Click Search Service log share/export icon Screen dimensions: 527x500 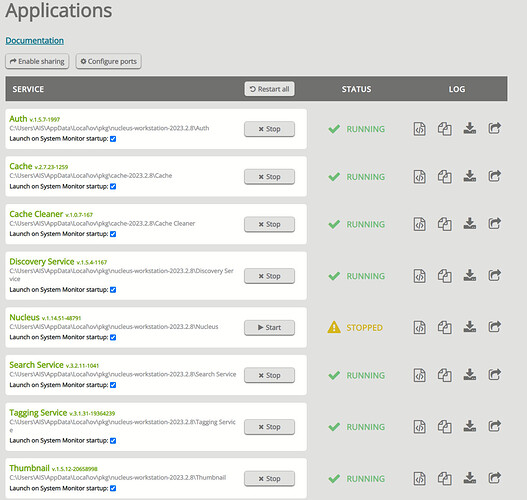pos(494,374)
